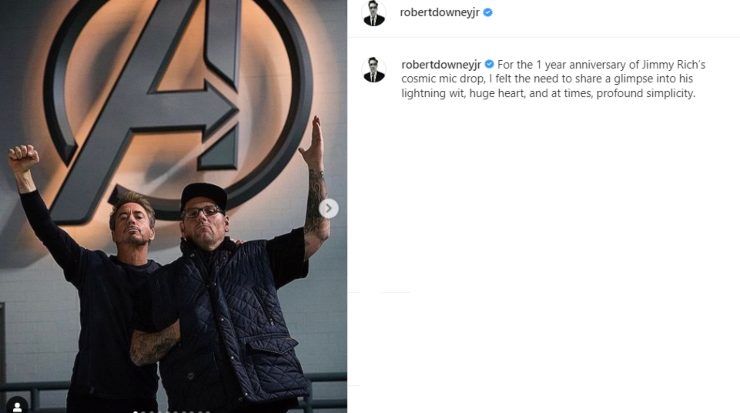Screen dimensions: 740x413
Task: Select the second carousel indicator dot
Action: pyautogui.click(x=143, y=412)
